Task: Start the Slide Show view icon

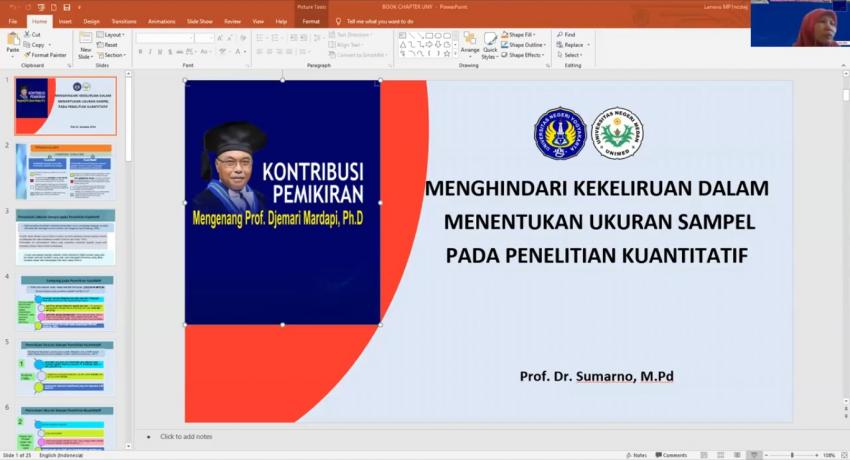Action: pyautogui.click(x=754, y=455)
